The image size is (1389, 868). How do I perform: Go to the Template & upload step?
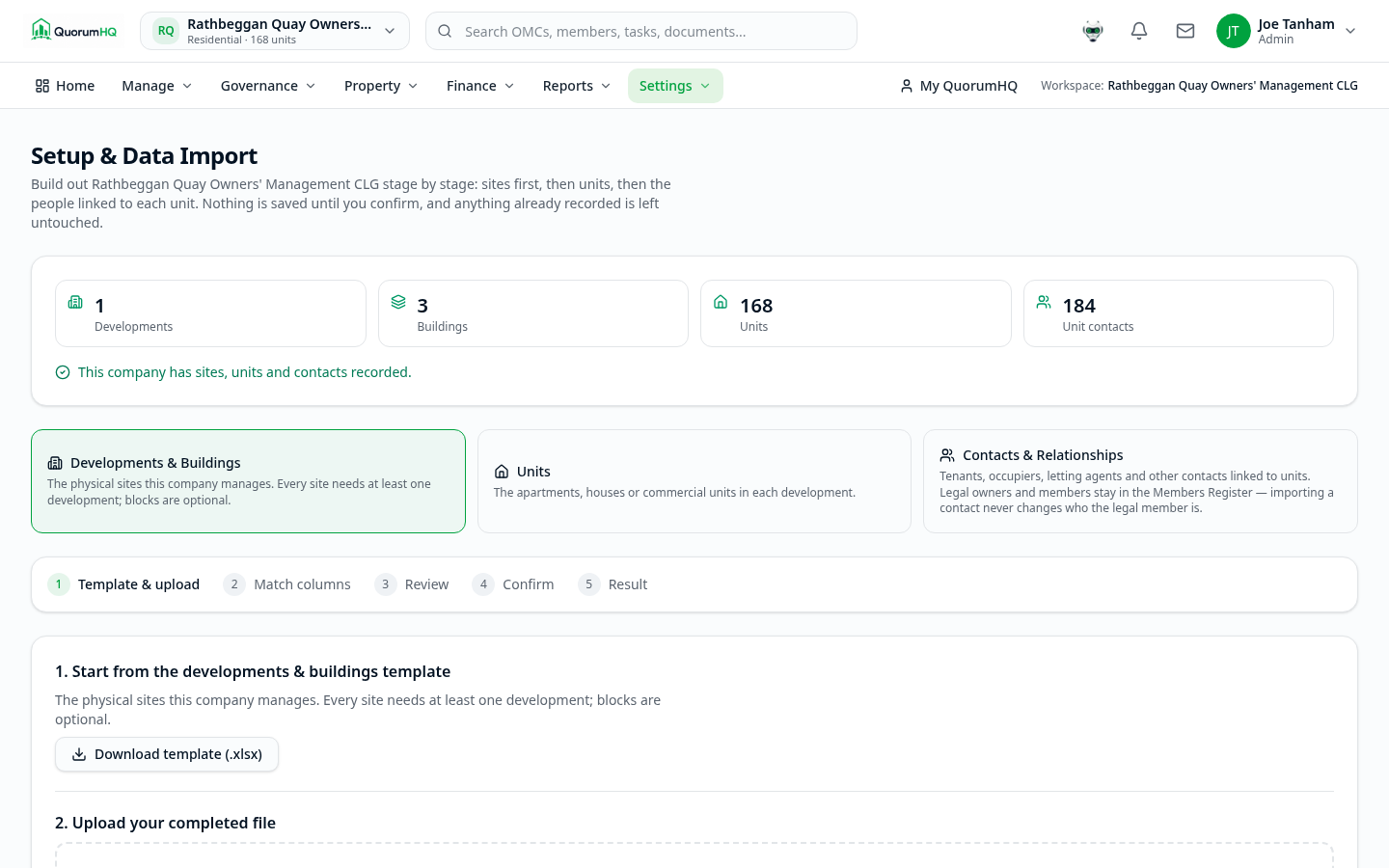click(x=123, y=584)
